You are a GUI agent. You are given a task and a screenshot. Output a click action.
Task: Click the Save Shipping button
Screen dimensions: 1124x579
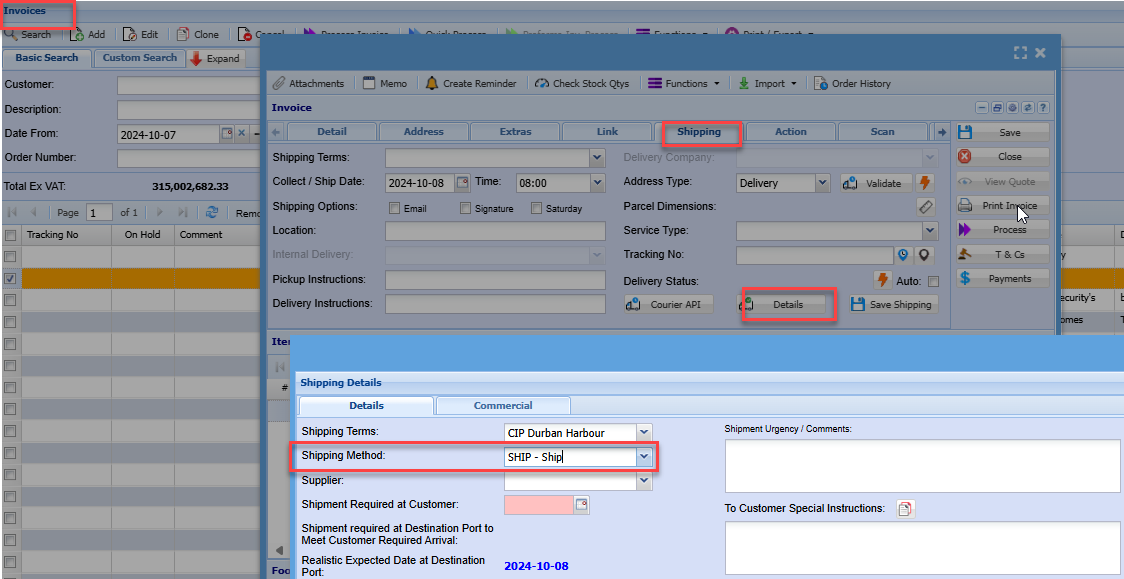[892, 305]
